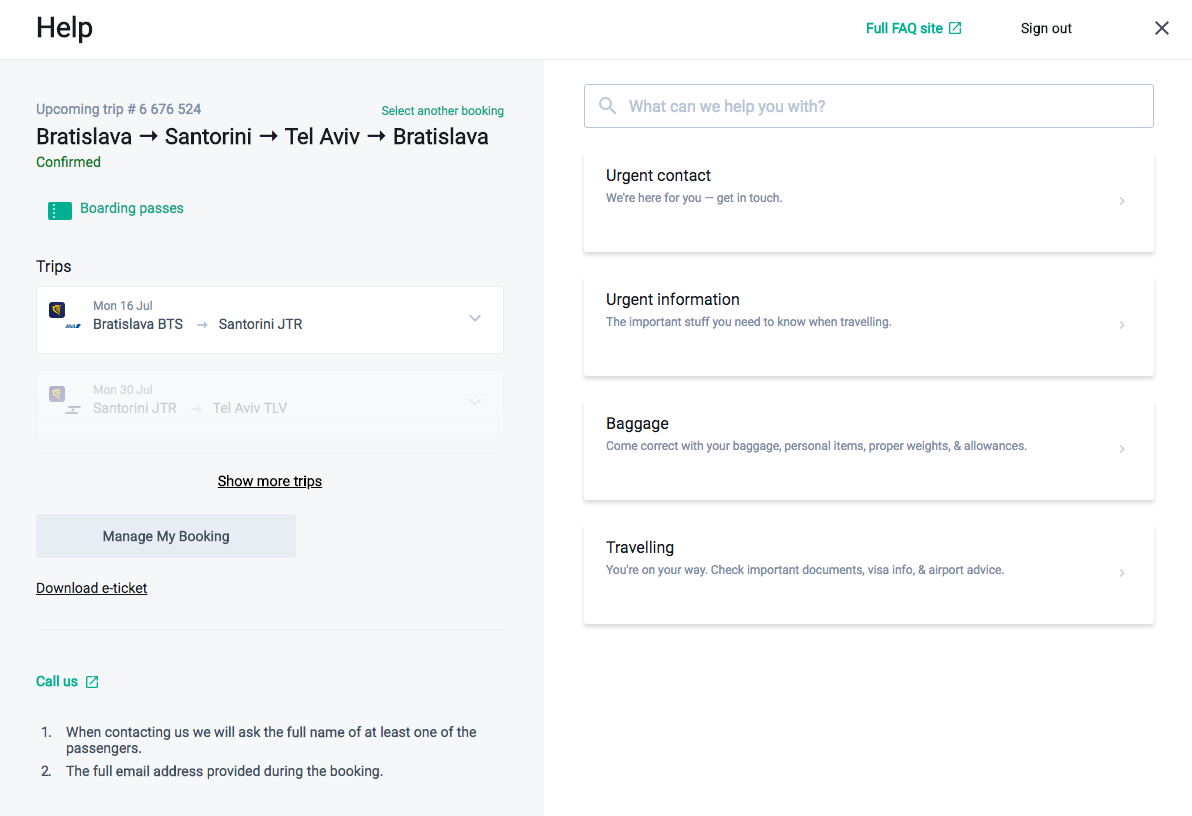The width and height of the screenshot is (1192, 816).
Task: Click the external link icon beside Full FAQ site
Action: (x=955, y=28)
